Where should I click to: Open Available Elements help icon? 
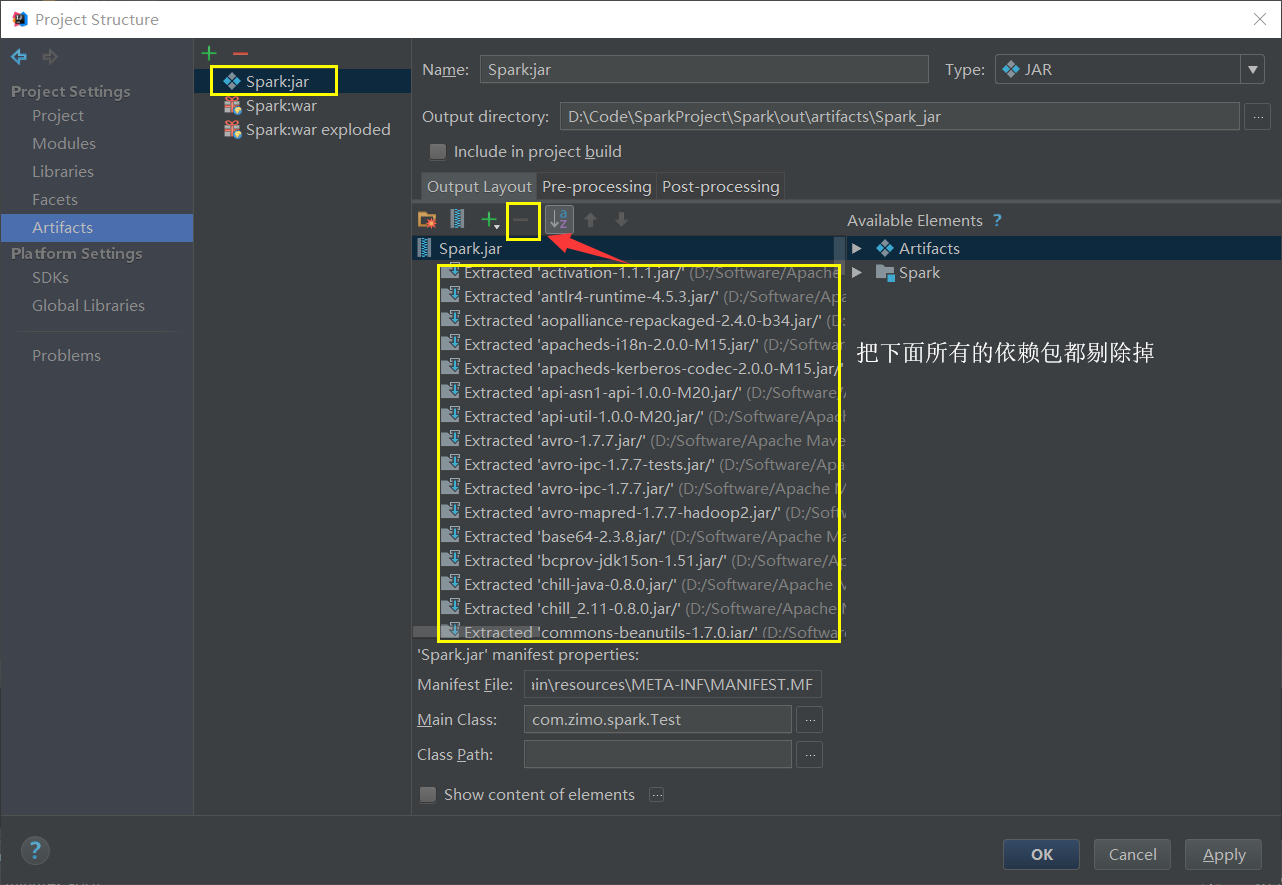pyautogui.click(x=996, y=220)
